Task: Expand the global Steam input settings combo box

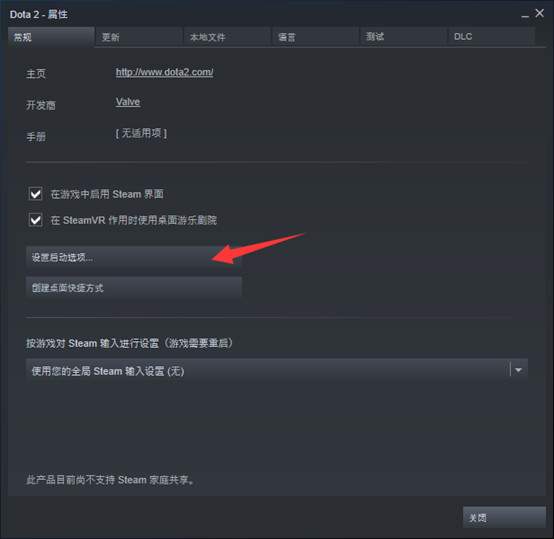Action: 277,370
